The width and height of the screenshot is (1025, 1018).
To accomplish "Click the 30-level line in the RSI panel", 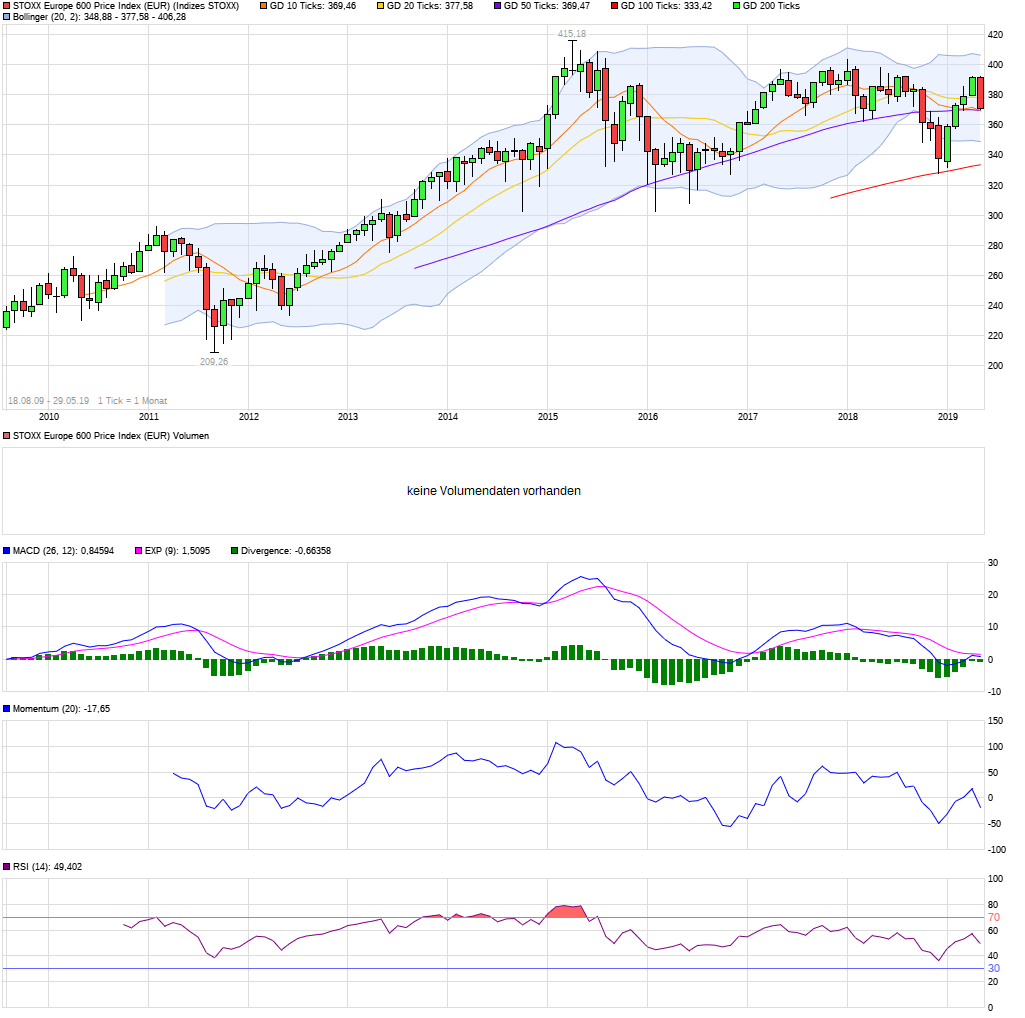I will (500, 969).
